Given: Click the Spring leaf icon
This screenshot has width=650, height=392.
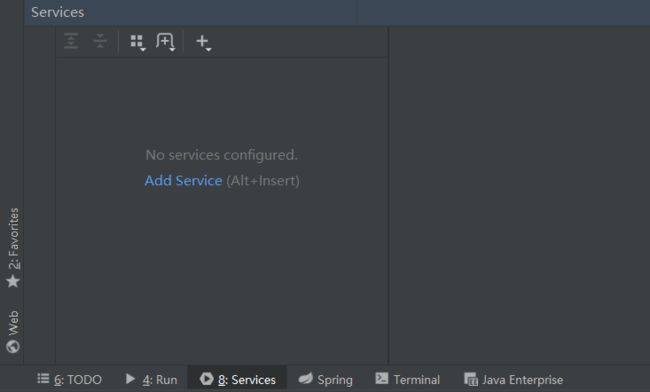Looking at the screenshot, I should (306, 378).
